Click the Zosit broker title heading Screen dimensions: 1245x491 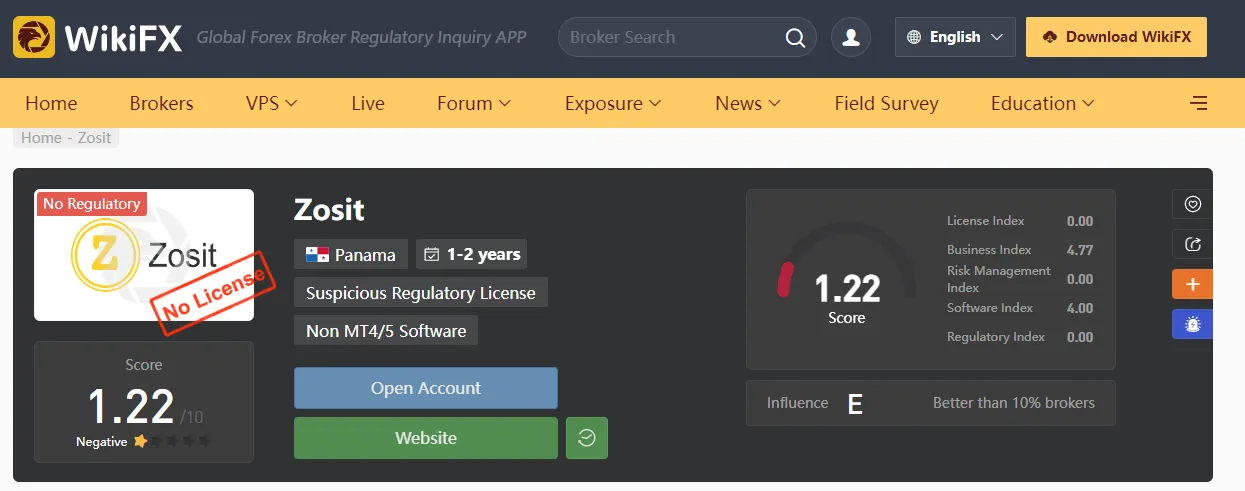pyautogui.click(x=329, y=209)
